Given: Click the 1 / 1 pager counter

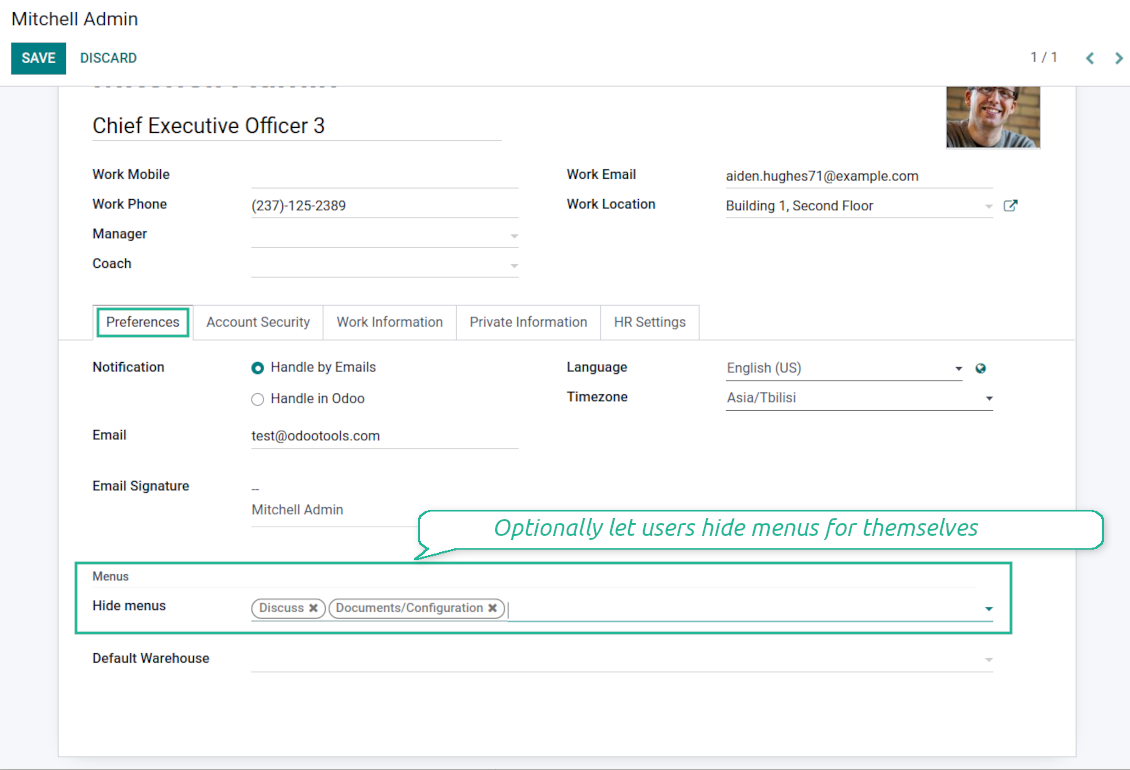Looking at the screenshot, I should [1044, 57].
